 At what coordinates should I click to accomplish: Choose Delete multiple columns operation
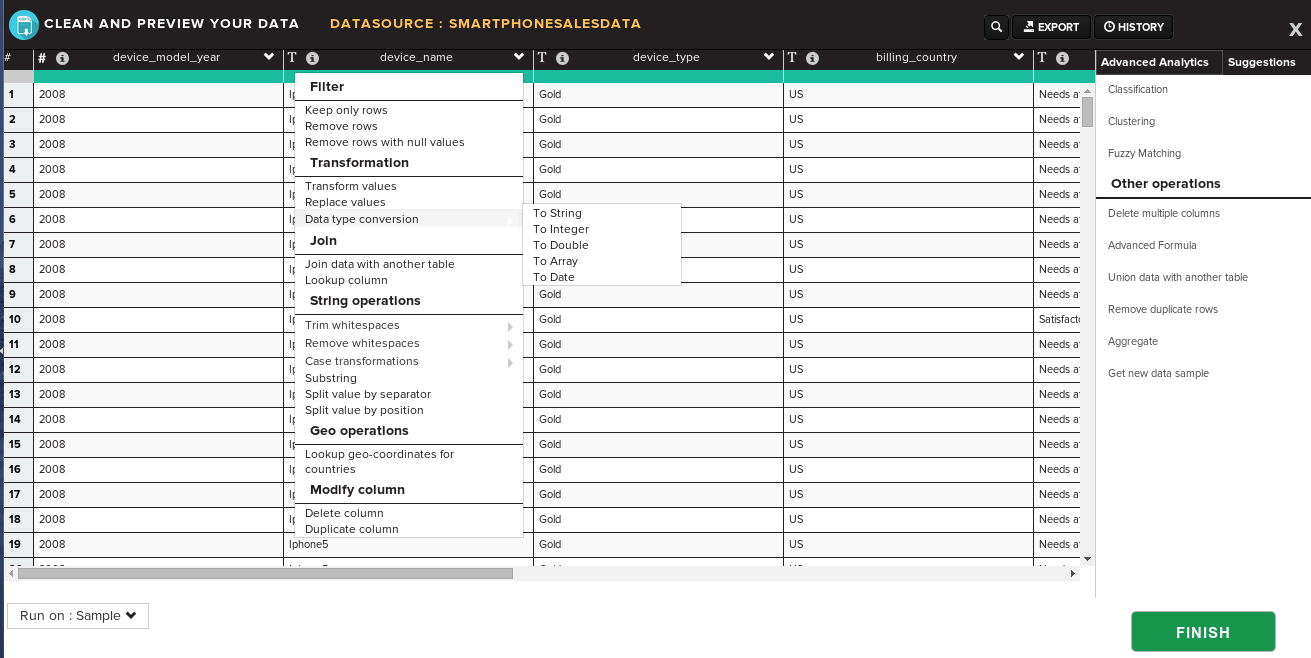pyautogui.click(x=1163, y=213)
